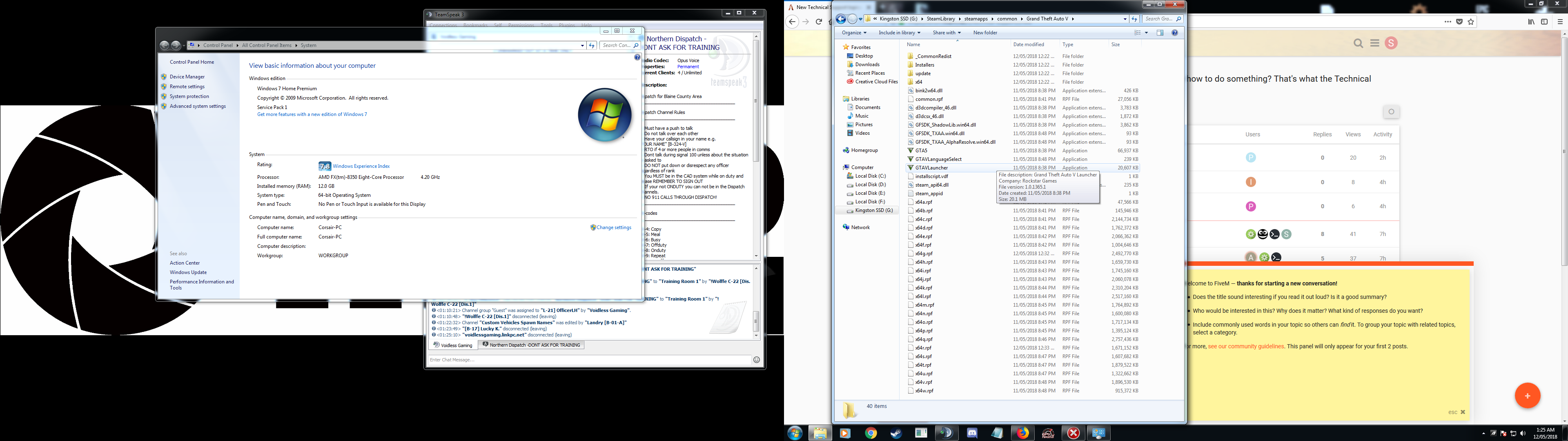The image size is (1568, 441).
Task: Select the steamapps breadcrumb in the address bar
Action: click(976, 19)
